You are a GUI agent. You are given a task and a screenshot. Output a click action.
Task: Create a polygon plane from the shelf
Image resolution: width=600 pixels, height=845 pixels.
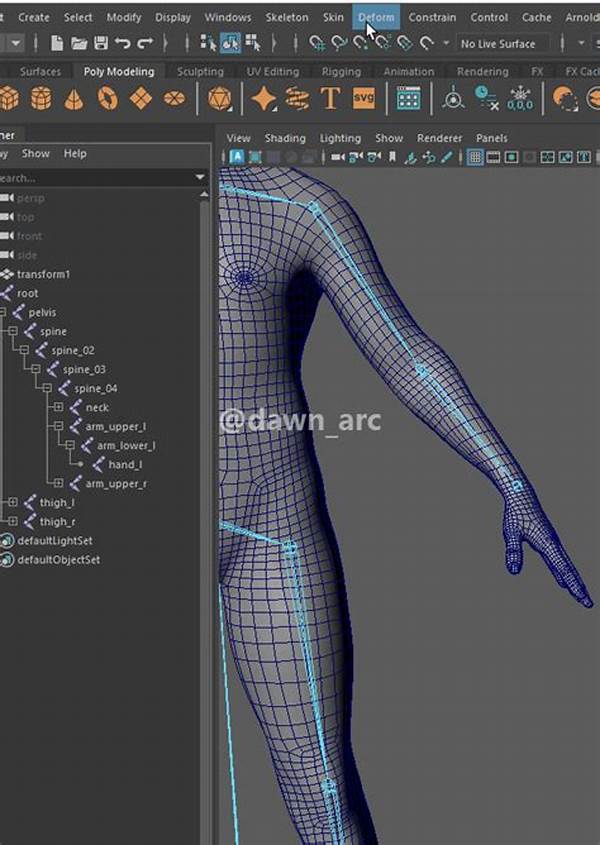click(141, 99)
